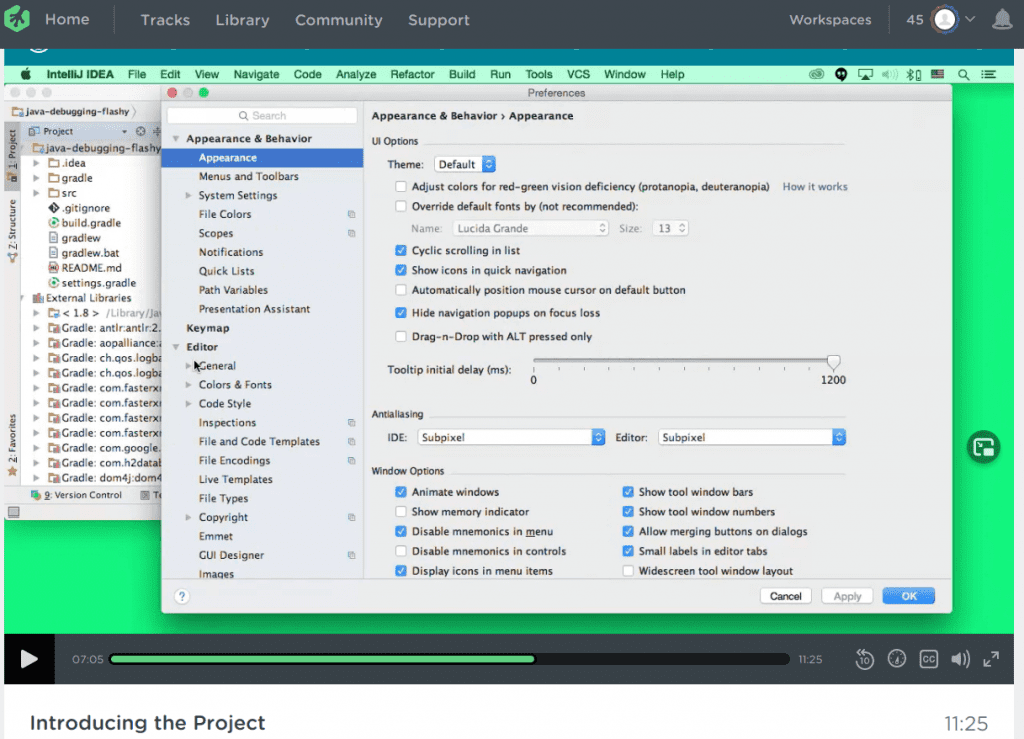Open the Analyze menu
1024x739 pixels.
click(356, 74)
